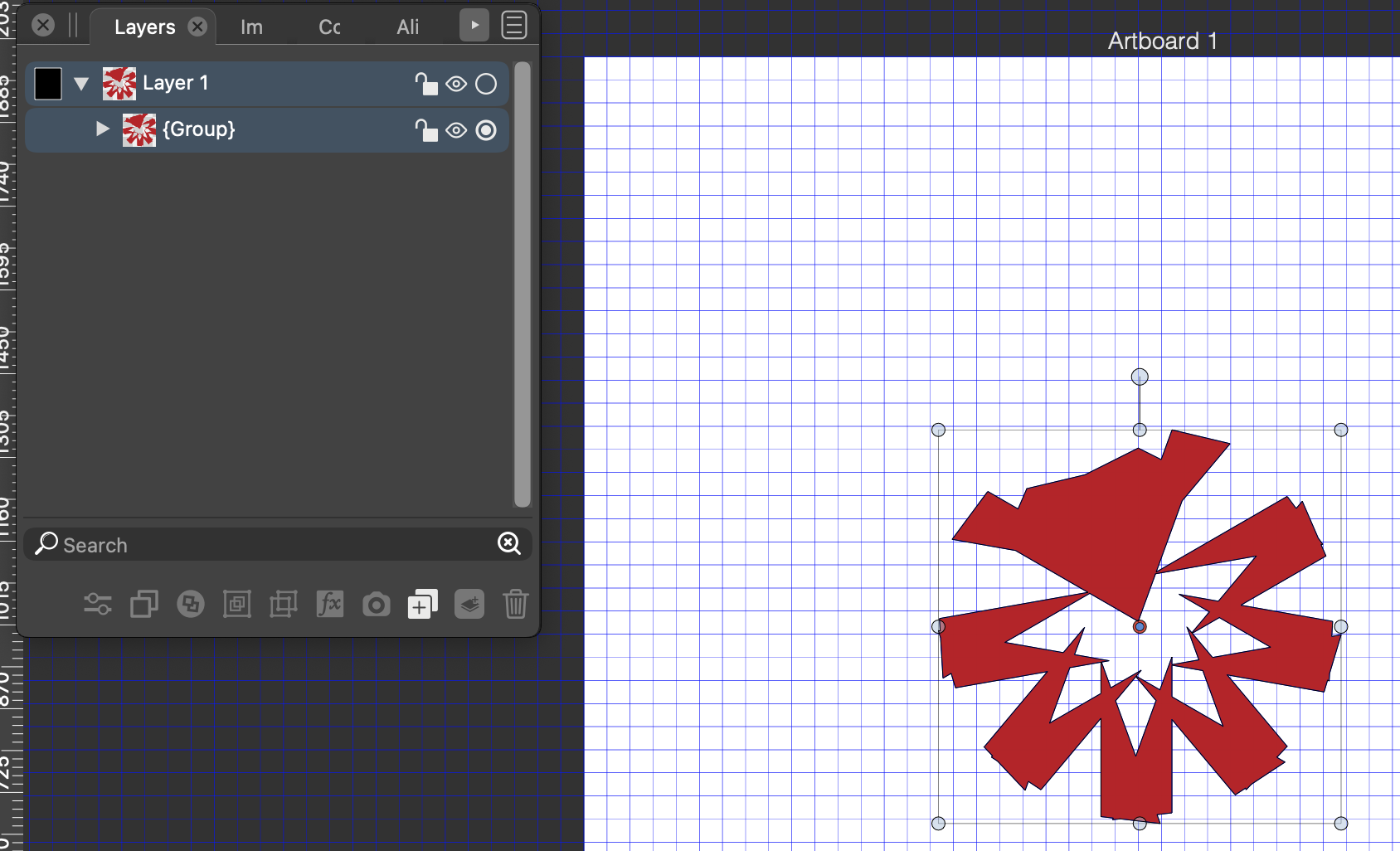
Task: Click the Layers panel menu icon
Action: [x=514, y=26]
